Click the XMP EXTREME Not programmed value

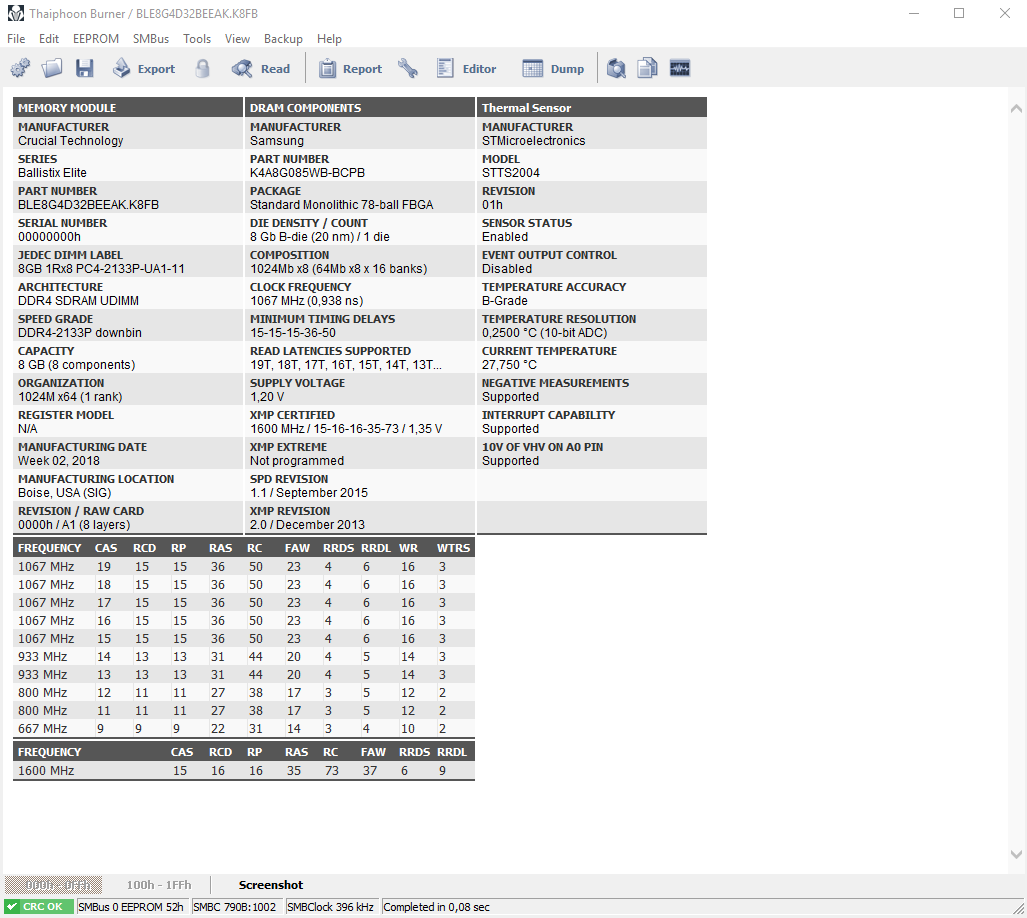[x=297, y=461]
